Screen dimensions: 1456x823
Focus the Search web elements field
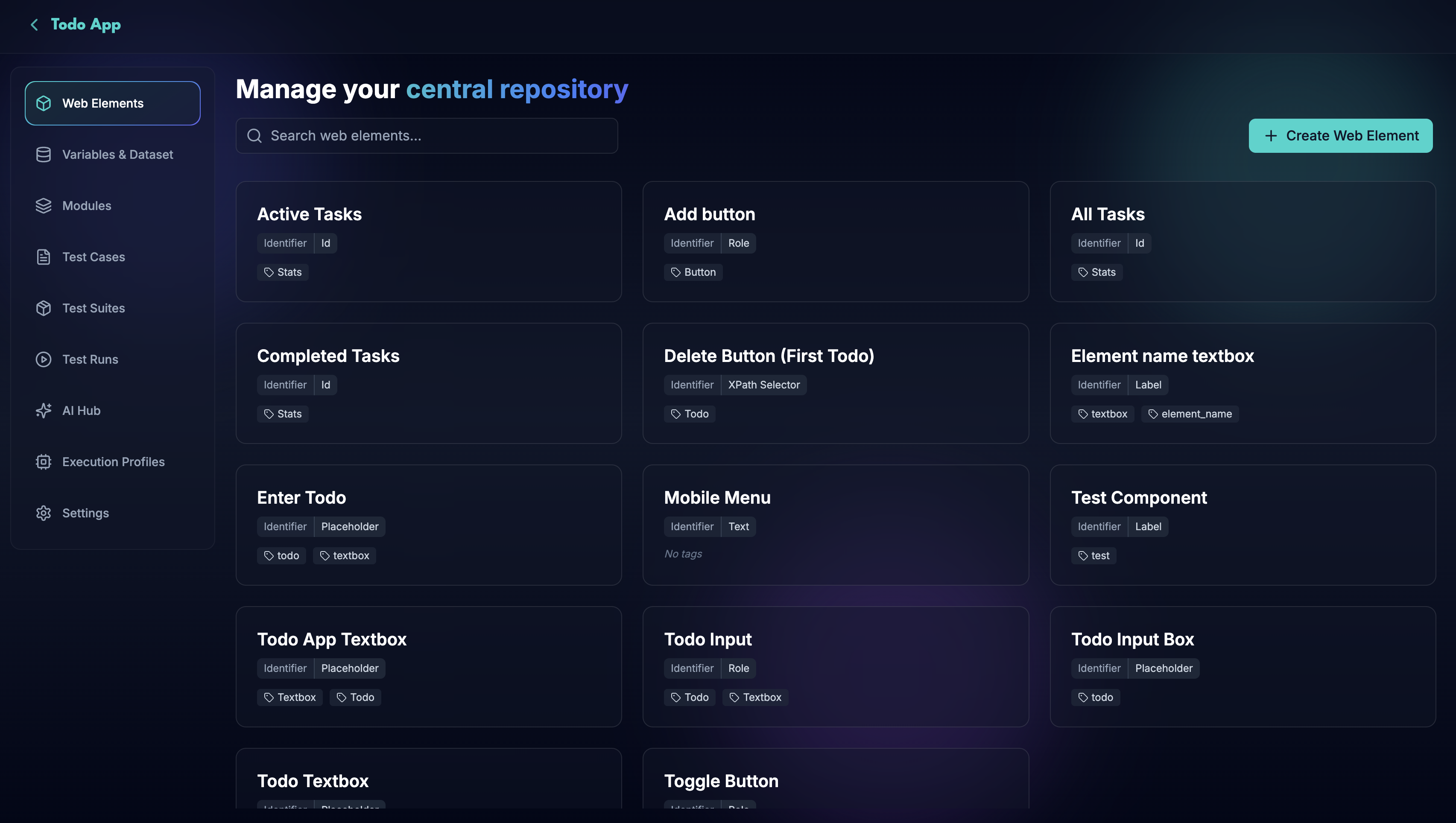(427, 136)
